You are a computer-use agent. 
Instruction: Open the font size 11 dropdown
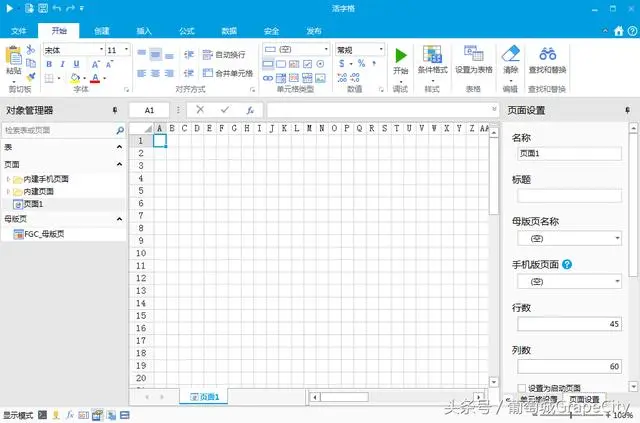pos(126,49)
